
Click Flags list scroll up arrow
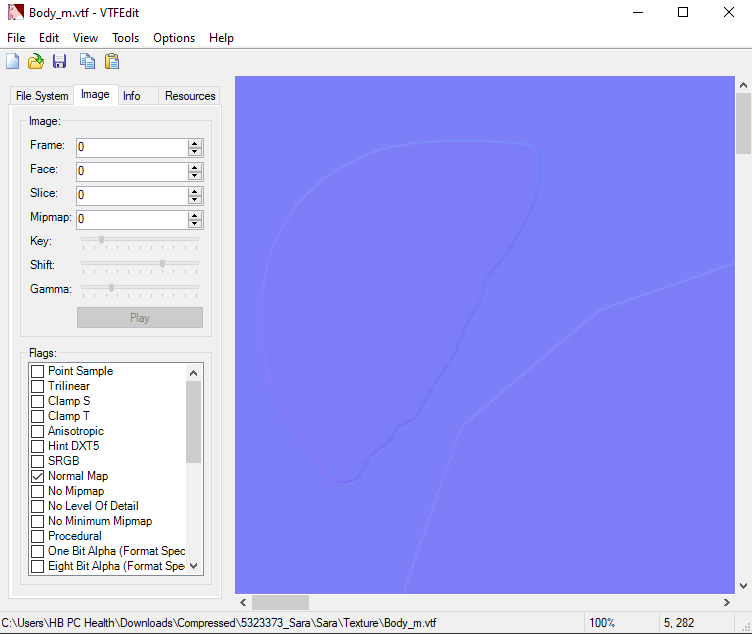[x=193, y=373]
